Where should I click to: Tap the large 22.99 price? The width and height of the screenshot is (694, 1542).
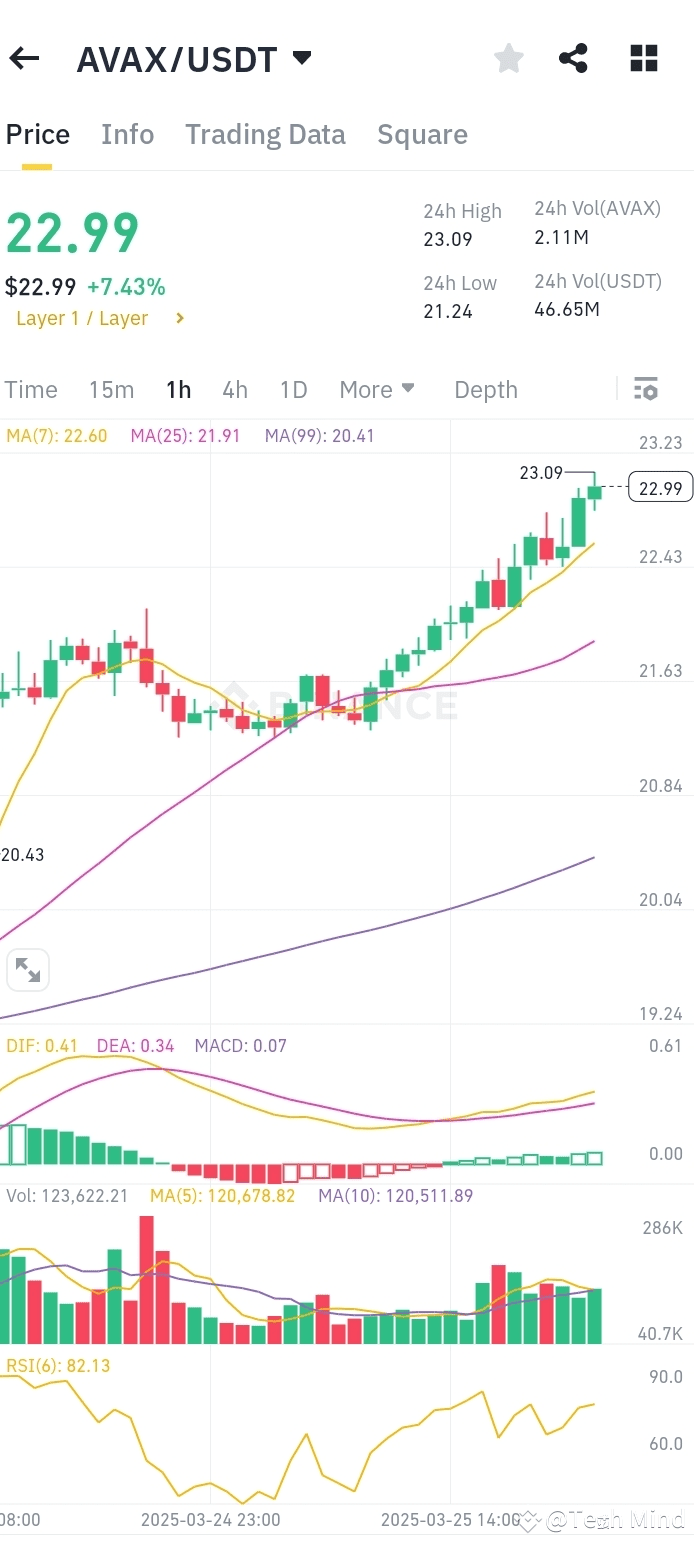pos(72,233)
